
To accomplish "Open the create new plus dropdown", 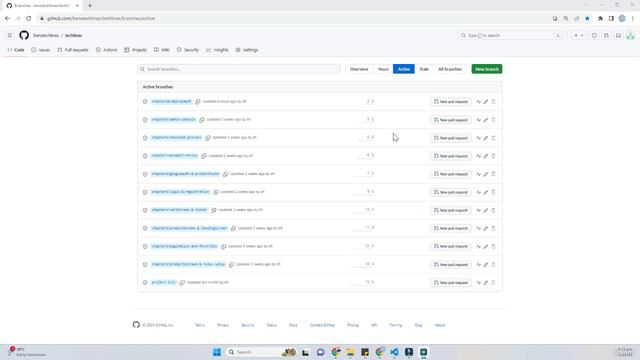I will pyautogui.click(x=578, y=36).
